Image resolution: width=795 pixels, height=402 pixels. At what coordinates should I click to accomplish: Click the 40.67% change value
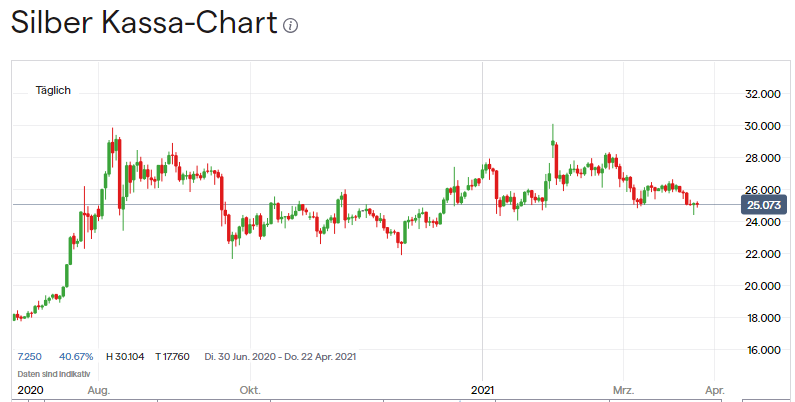(76, 356)
